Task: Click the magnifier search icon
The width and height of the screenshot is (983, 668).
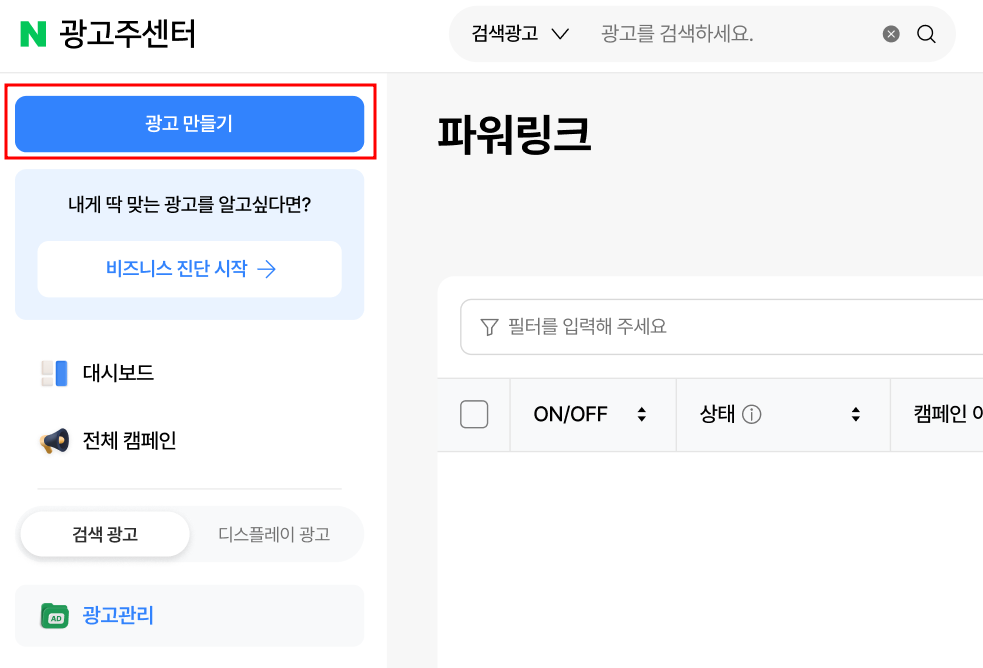Action: coord(926,34)
